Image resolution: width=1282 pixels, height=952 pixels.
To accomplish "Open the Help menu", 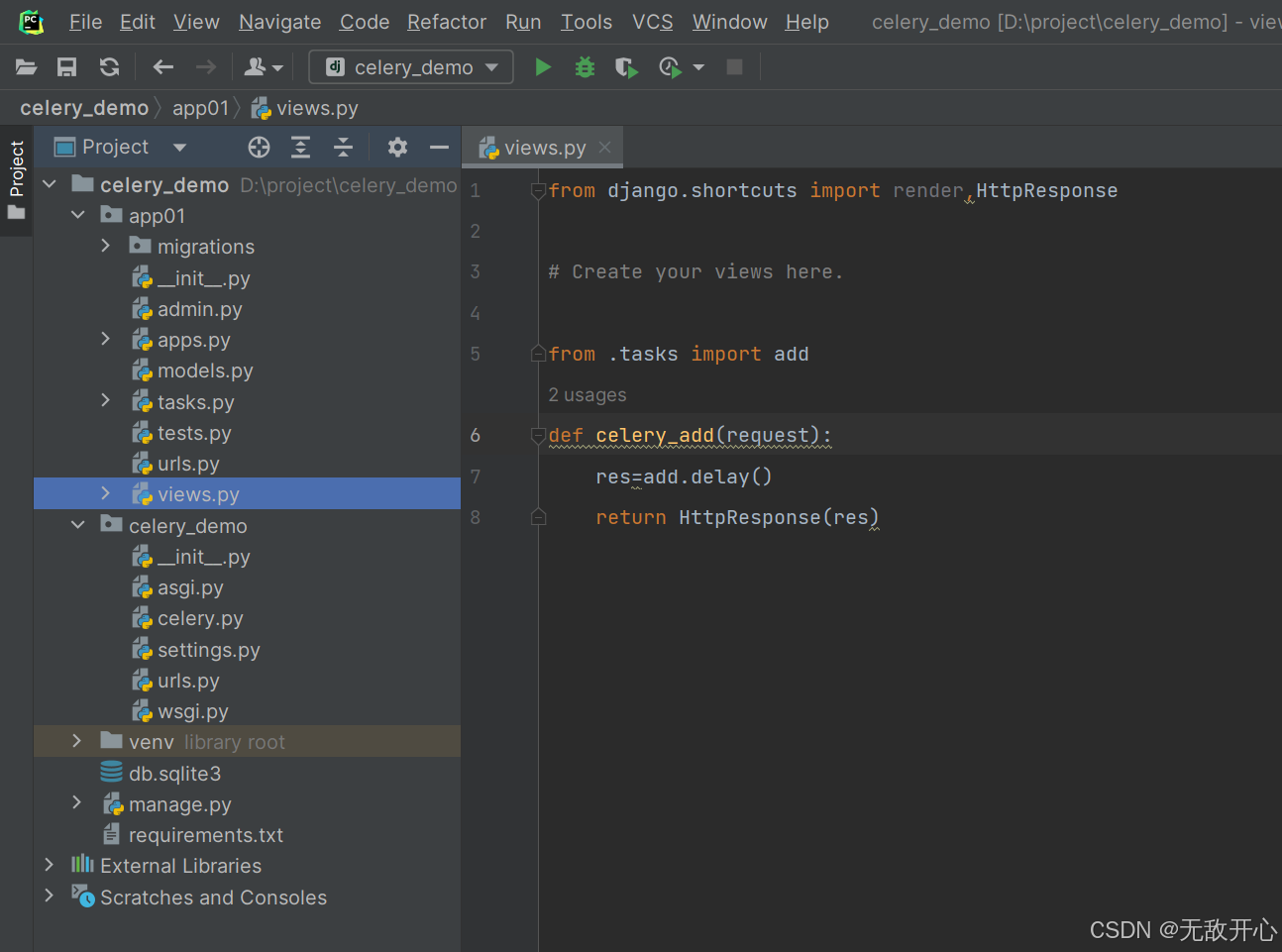I will point(806,22).
